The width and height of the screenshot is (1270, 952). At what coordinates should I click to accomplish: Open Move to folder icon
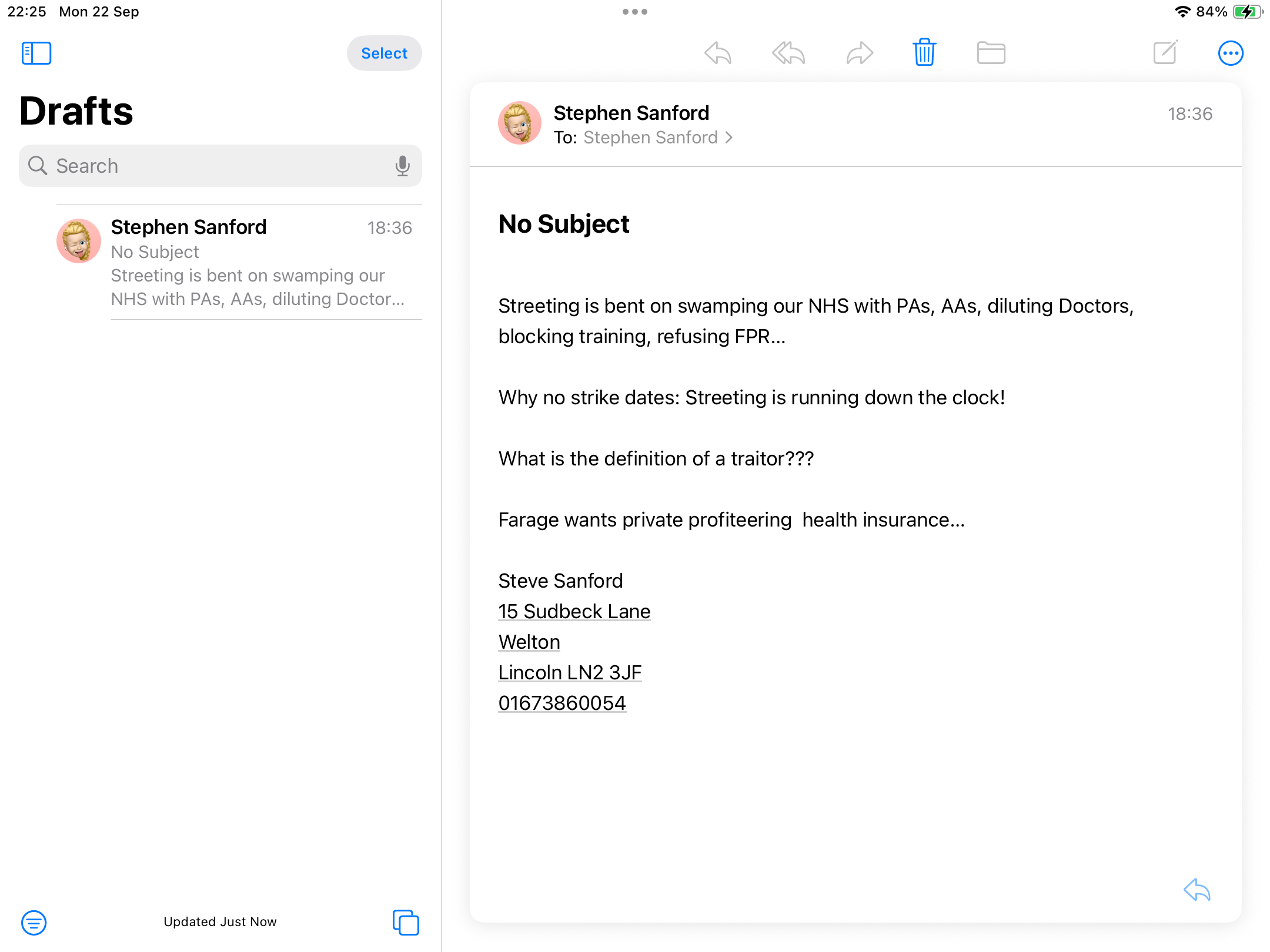pyautogui.click(x=991, y=53)
